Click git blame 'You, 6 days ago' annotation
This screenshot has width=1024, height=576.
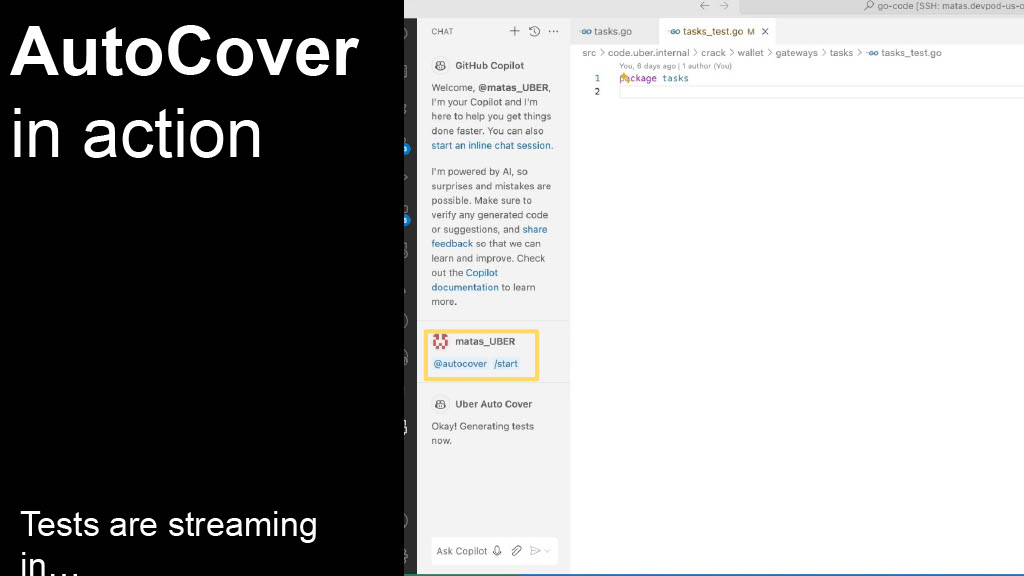point(675,66)
